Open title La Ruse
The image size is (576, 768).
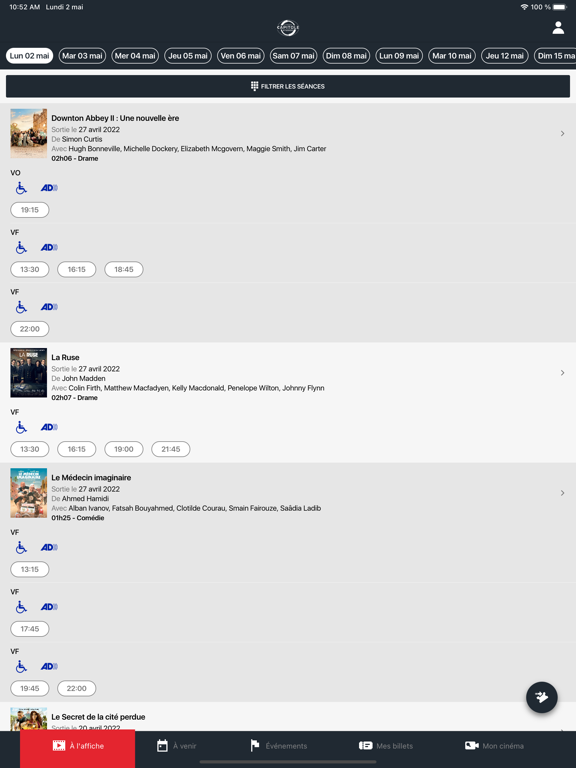pos(65,358)
